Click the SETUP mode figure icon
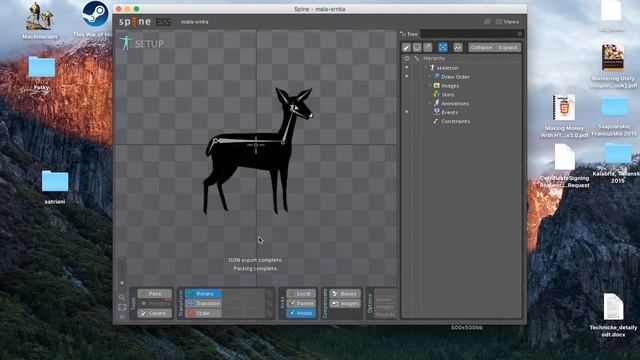The height and width of the screenshot is (360, 640). pyautogui.click(x=125, y=43)
